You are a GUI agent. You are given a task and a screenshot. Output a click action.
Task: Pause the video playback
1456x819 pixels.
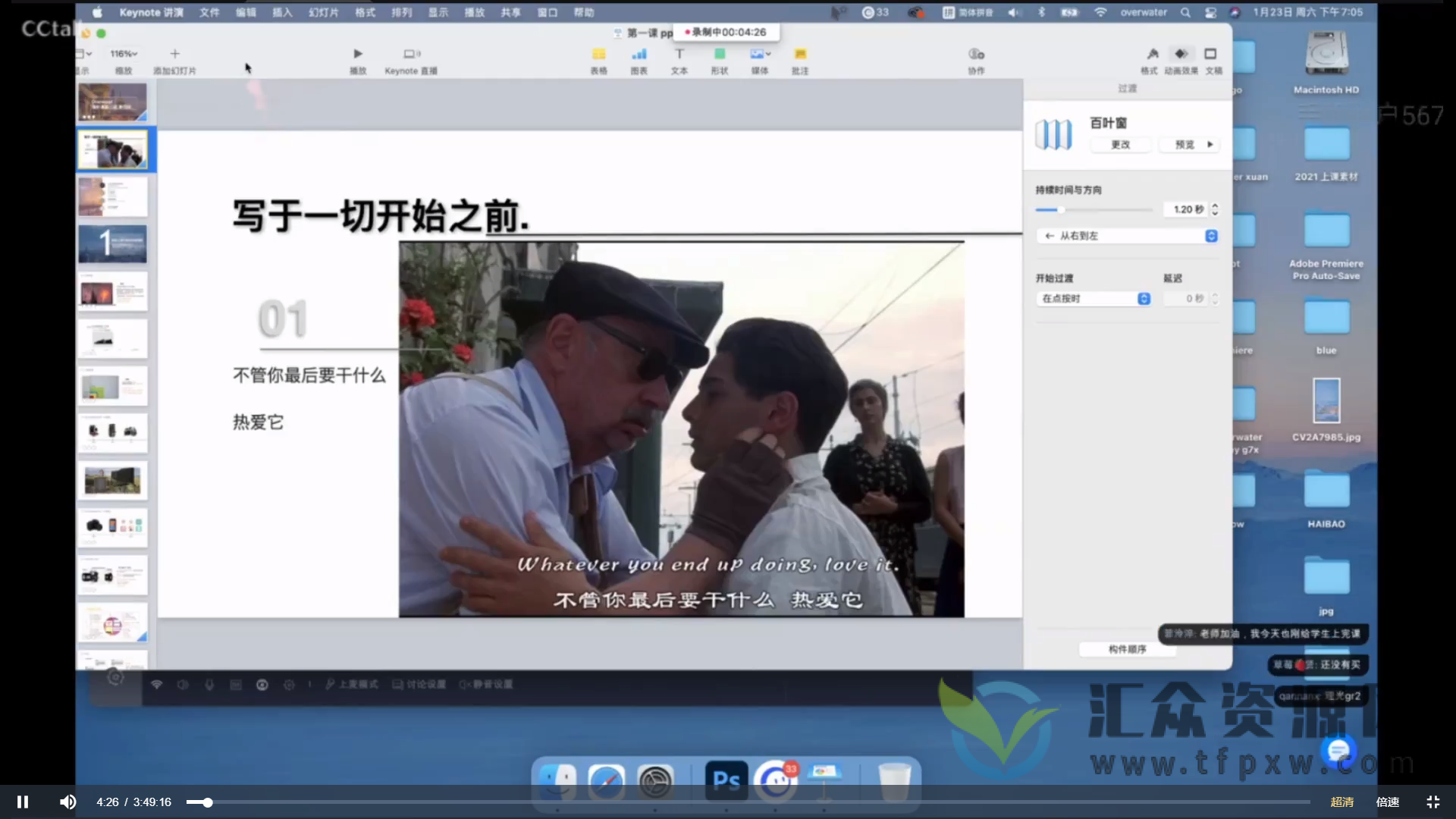pos(23,802)
